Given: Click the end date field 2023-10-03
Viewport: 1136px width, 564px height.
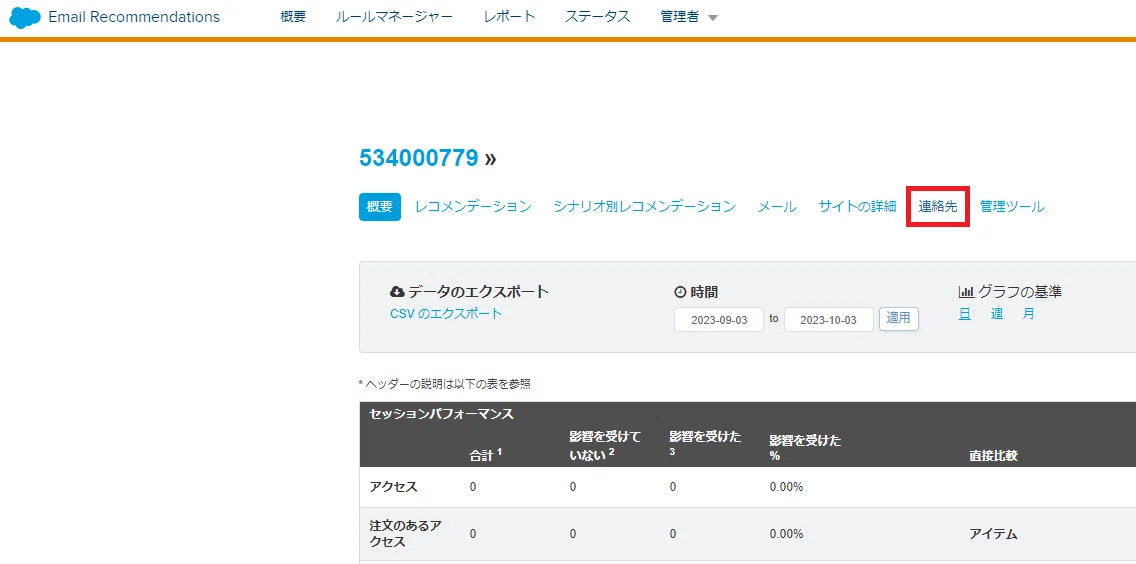Looking at the screenshot, I should (x=829, y=320).
